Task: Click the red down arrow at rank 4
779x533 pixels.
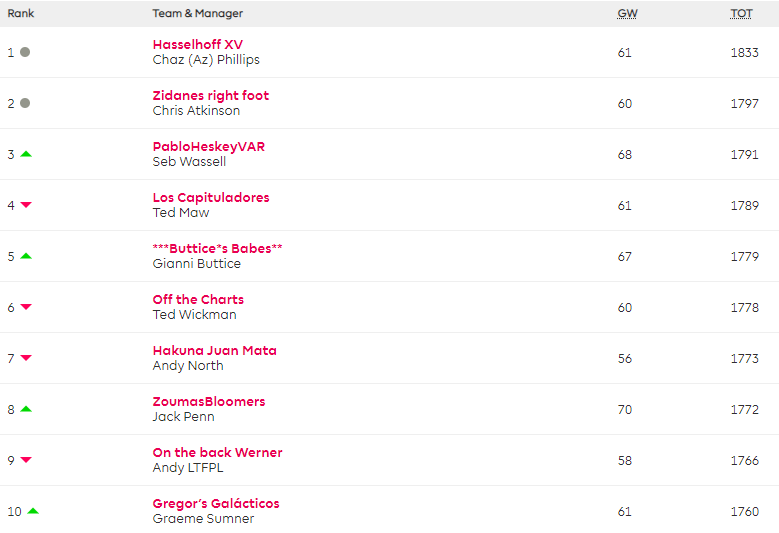Action: pos(26,205)
